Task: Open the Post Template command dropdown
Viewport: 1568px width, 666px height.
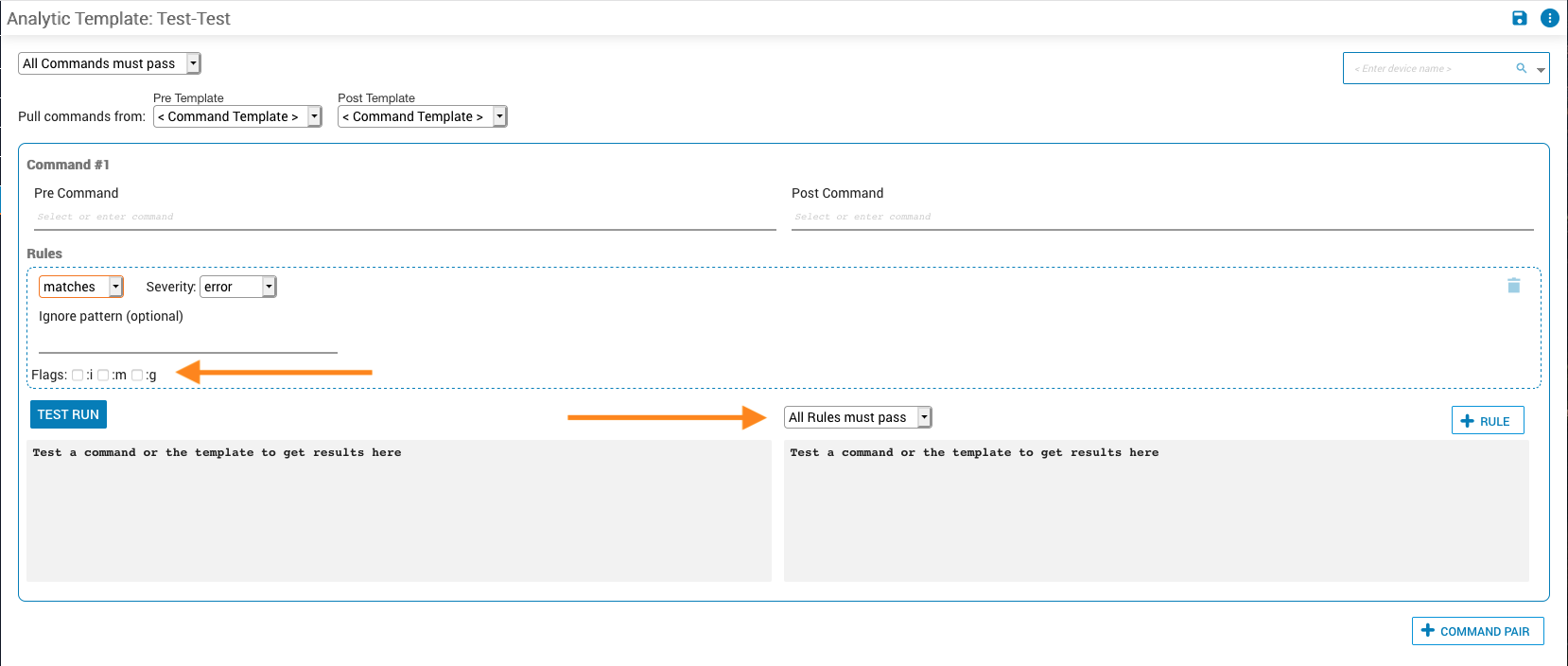Action: pos(422,116)
